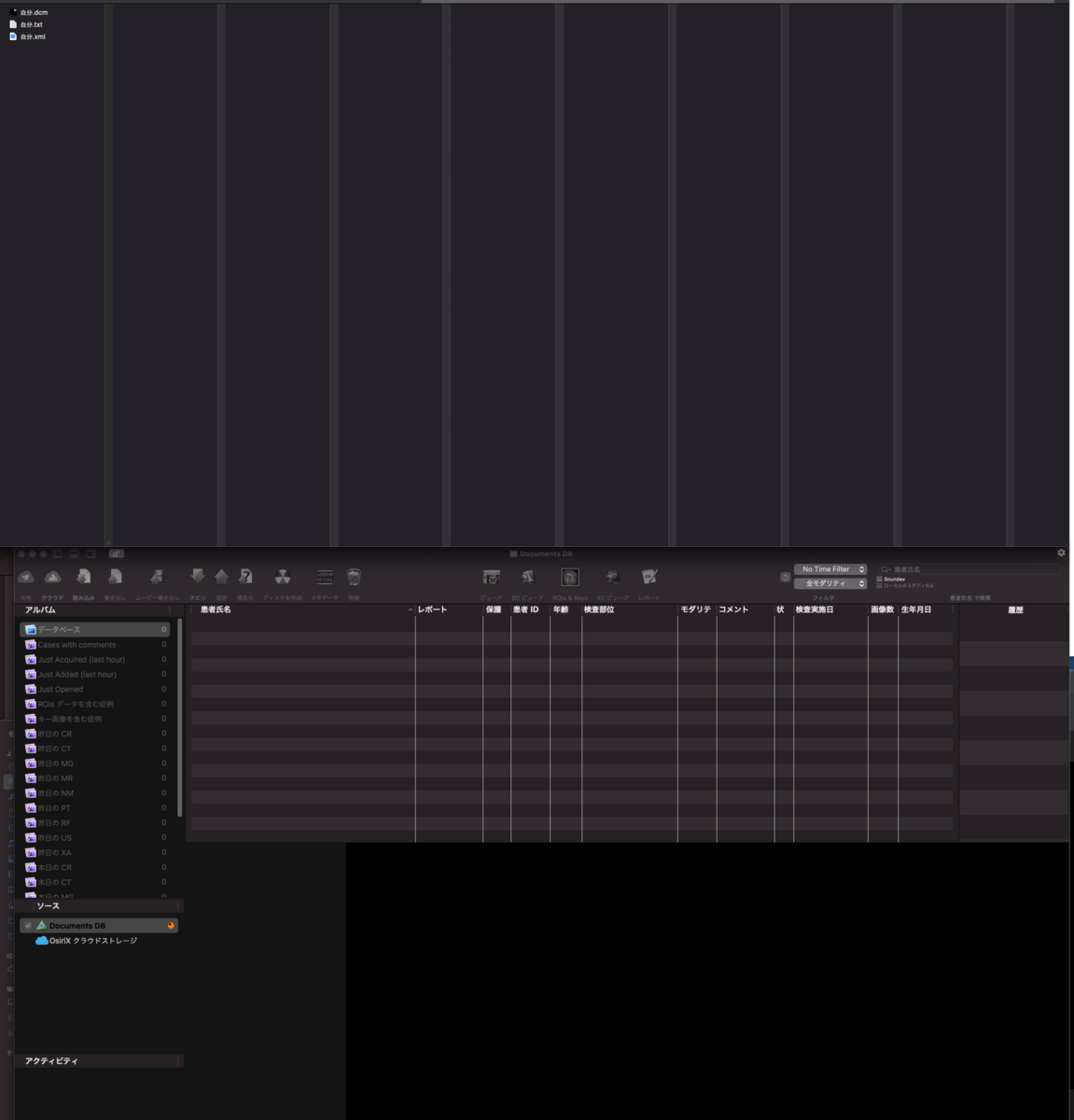This screenshot has width=1074, height=1120.
Task: Click the magnifier icon in the patient search field
Action: 886,569
